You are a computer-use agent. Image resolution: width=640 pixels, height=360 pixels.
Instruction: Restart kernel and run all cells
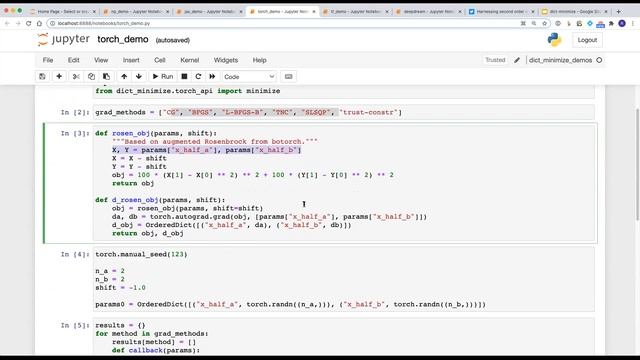(212, 76)
